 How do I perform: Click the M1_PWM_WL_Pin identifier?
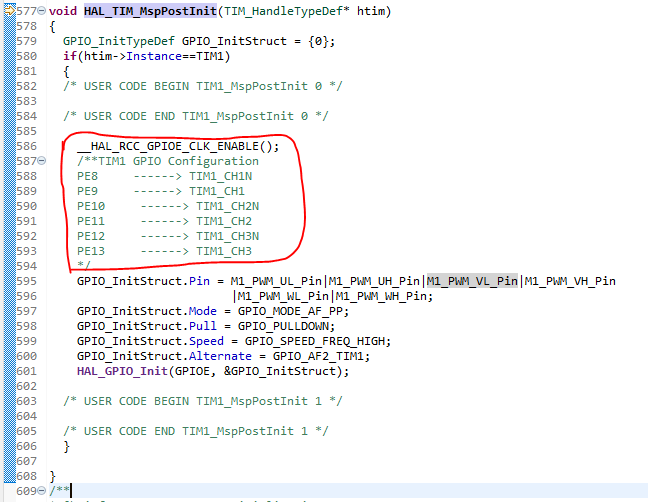coord(283,296)
